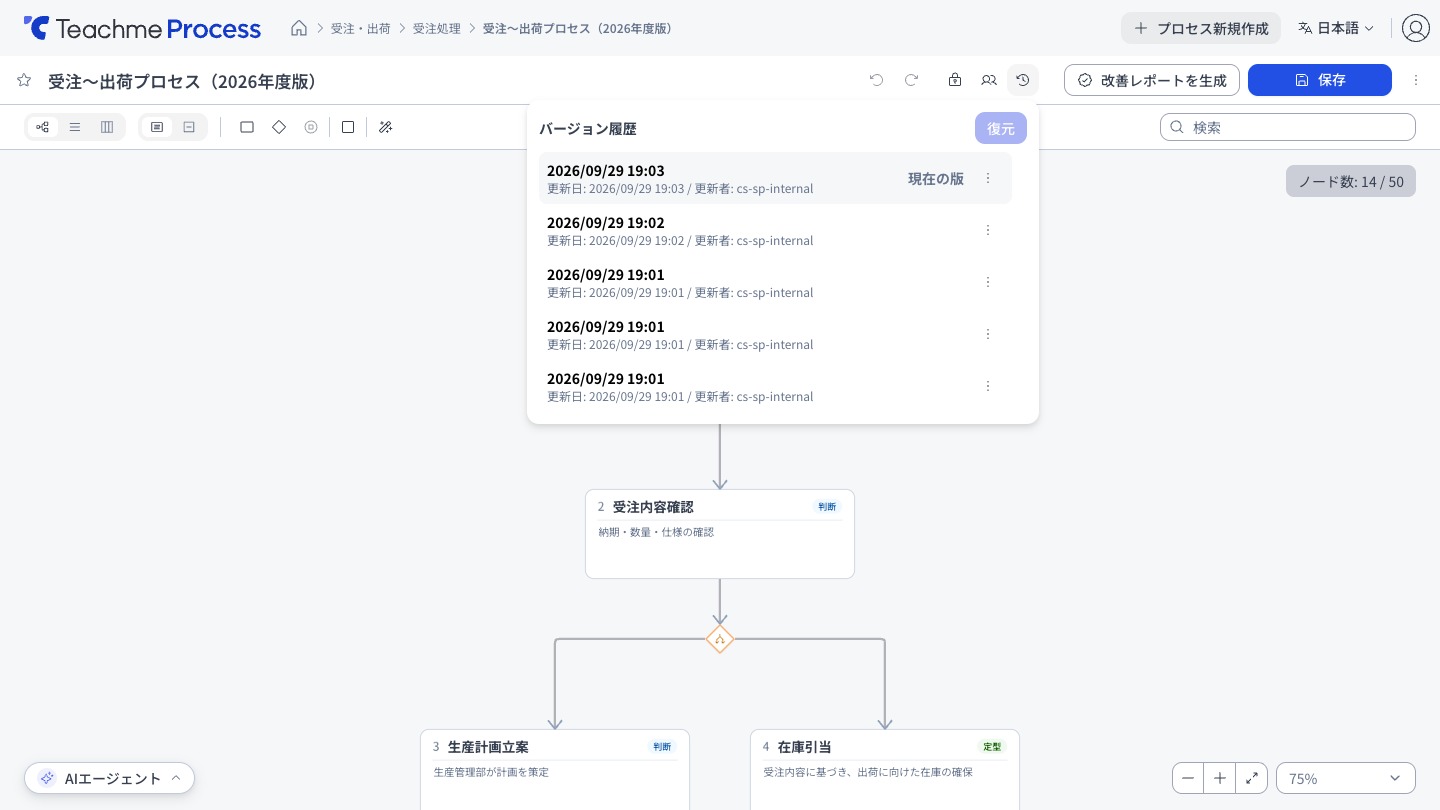Save the process with 保存

tap(1320, 80)
